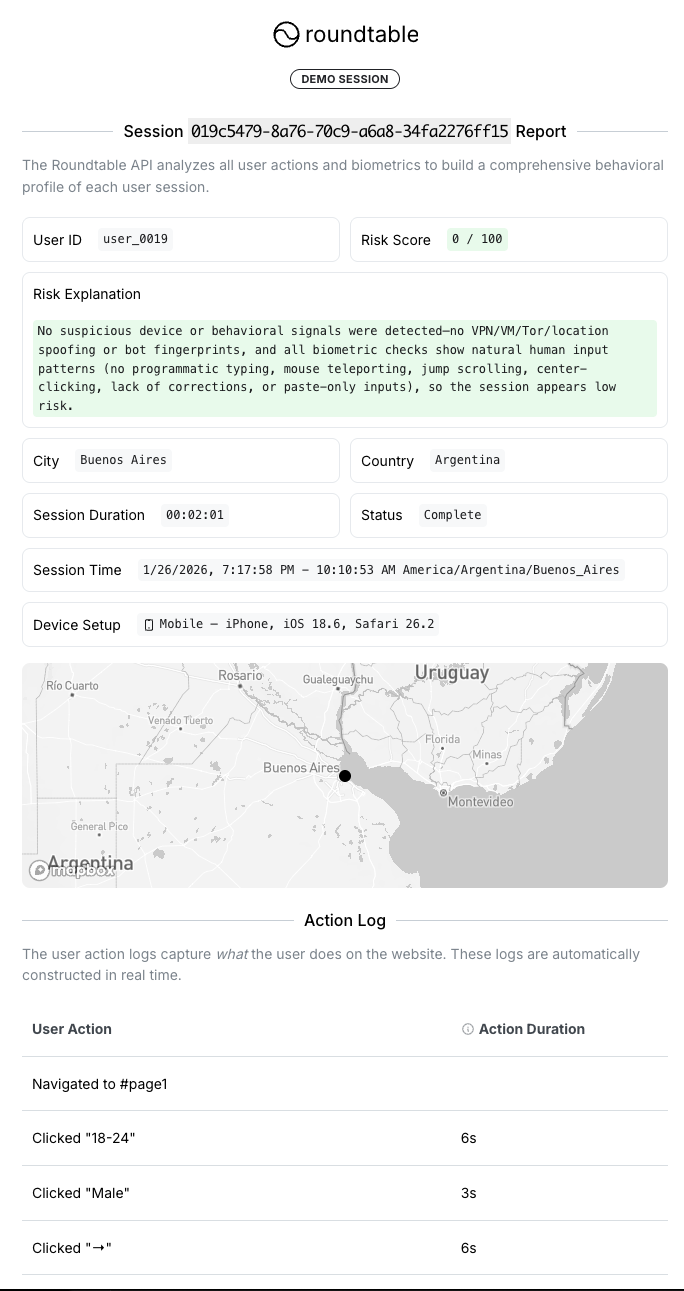The height and width of the screenshot is (1291, 684).
Task: Click the 00:02:01 session duration value
Action: pos(195,515)
